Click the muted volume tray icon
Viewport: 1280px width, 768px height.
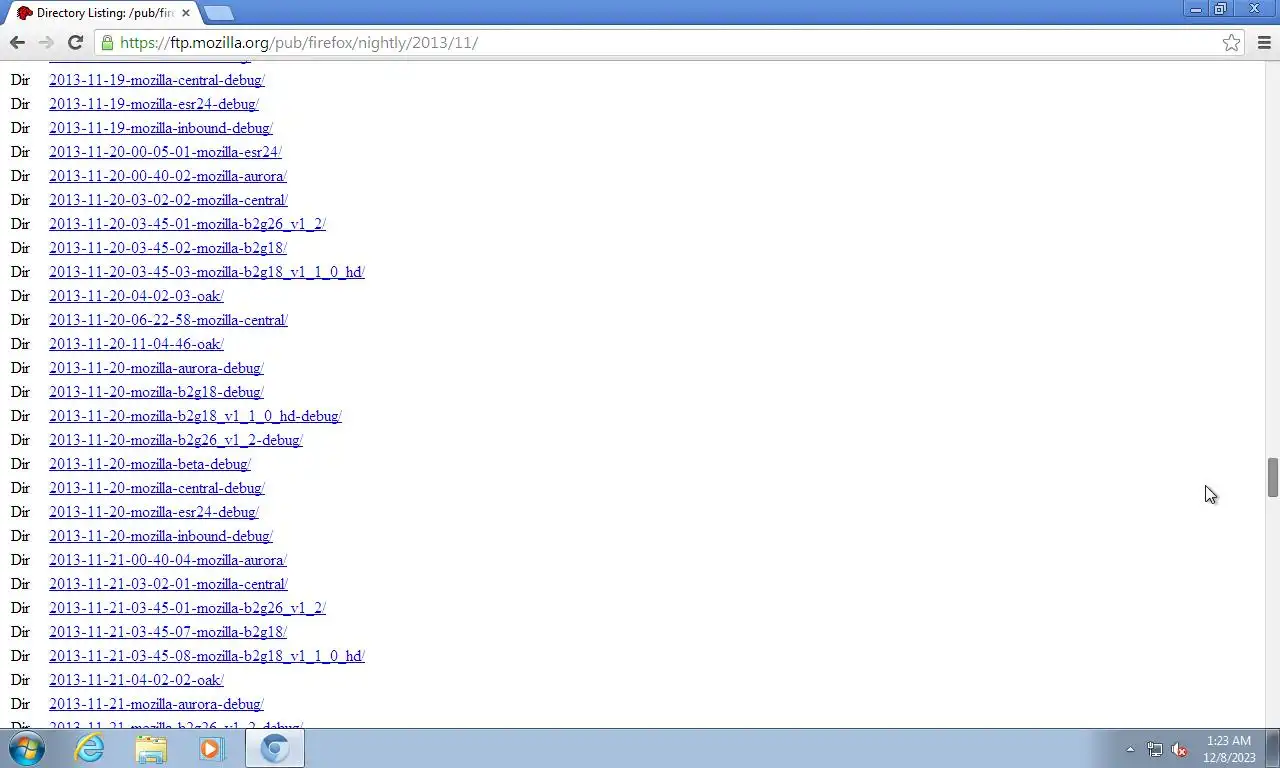pos(1179,749)
